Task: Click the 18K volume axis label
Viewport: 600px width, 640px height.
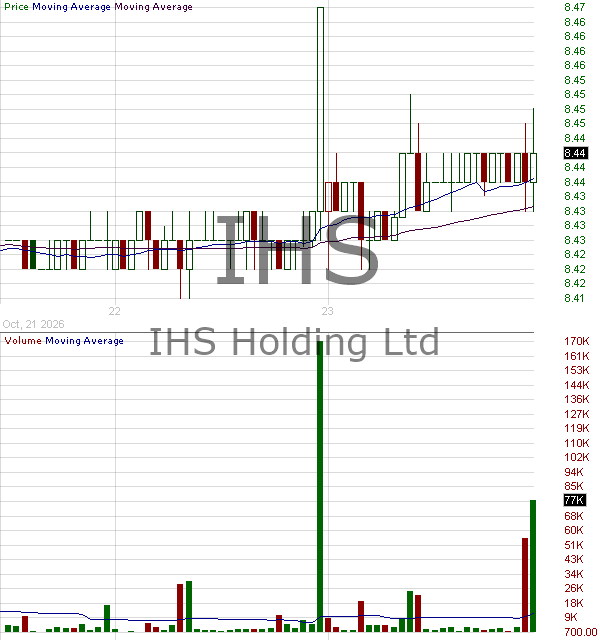Action: (x=574, y=603)
